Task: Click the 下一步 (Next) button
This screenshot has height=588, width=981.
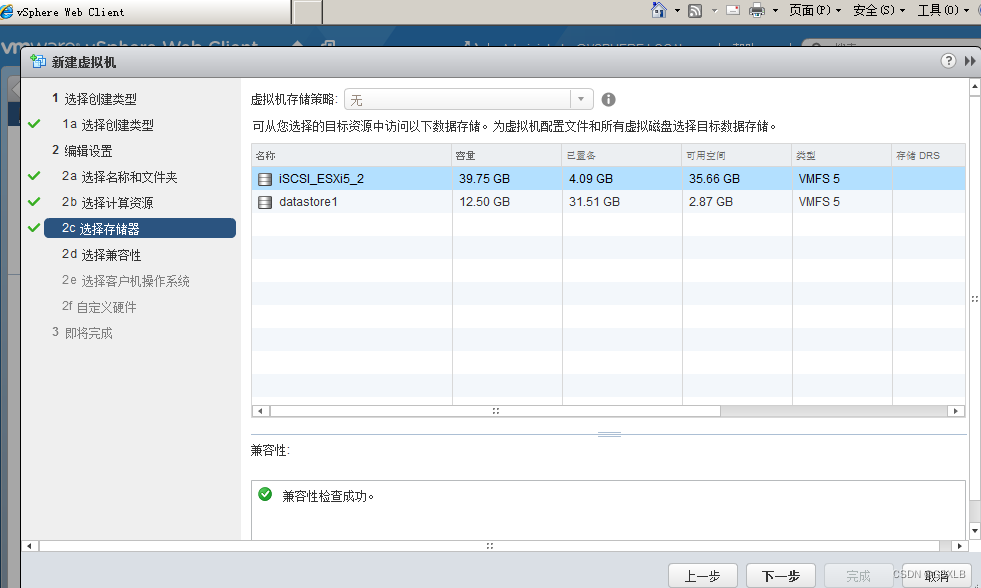Action: tap(781, 575)
